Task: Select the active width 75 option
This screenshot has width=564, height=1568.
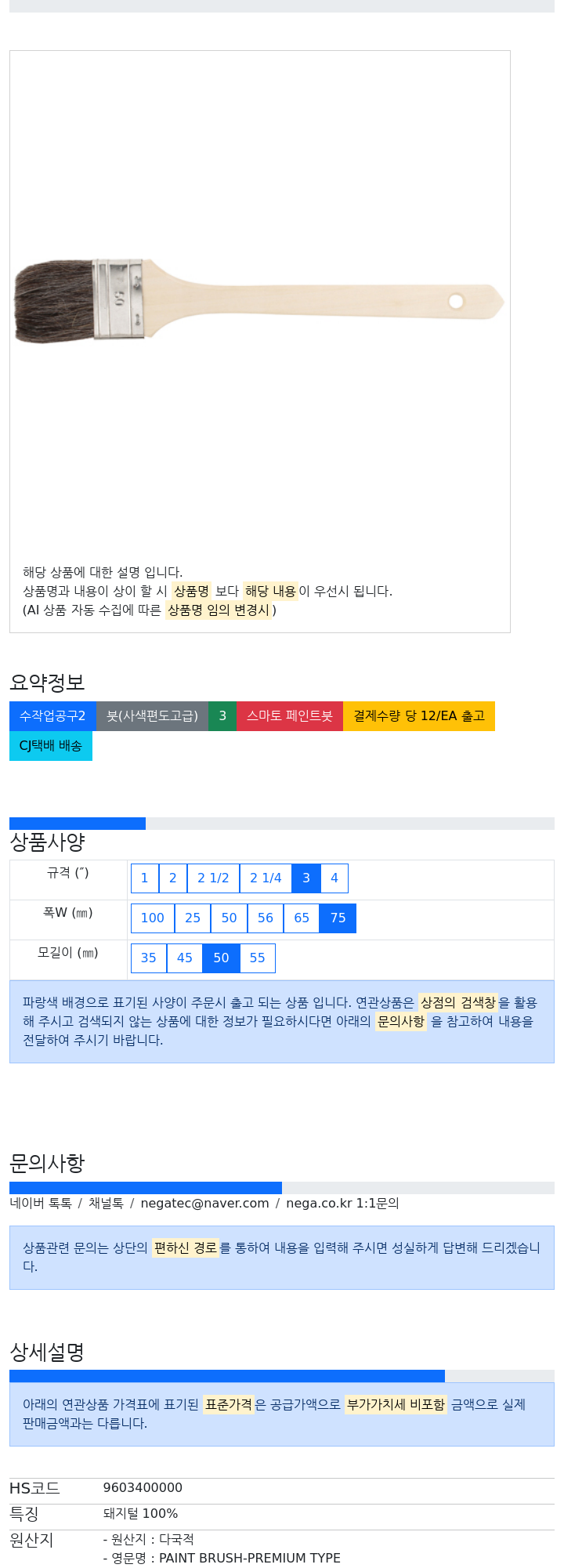Action: 338,918
